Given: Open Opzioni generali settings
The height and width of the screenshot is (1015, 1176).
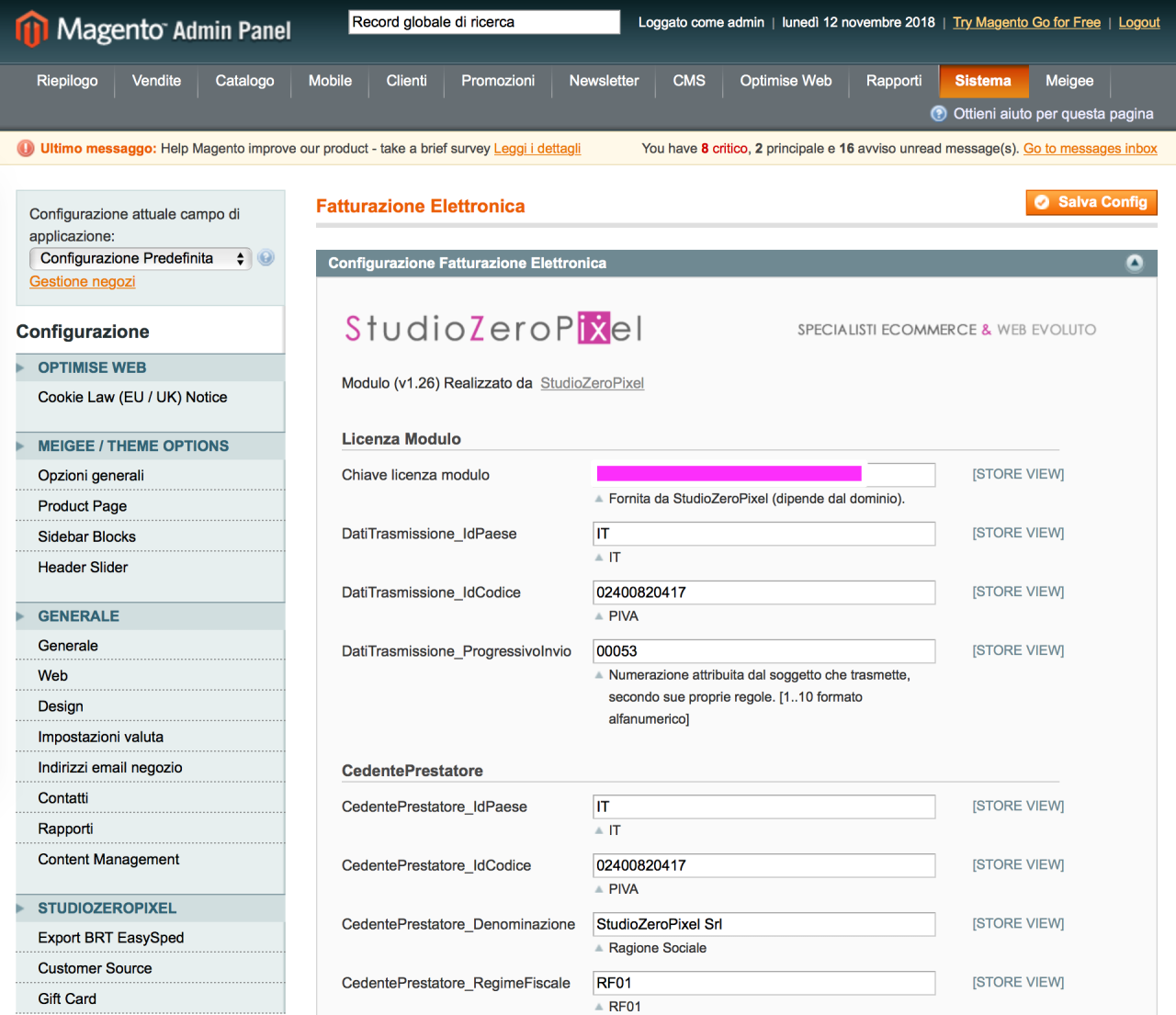Looking at the screenshot, I should point(91,475).
